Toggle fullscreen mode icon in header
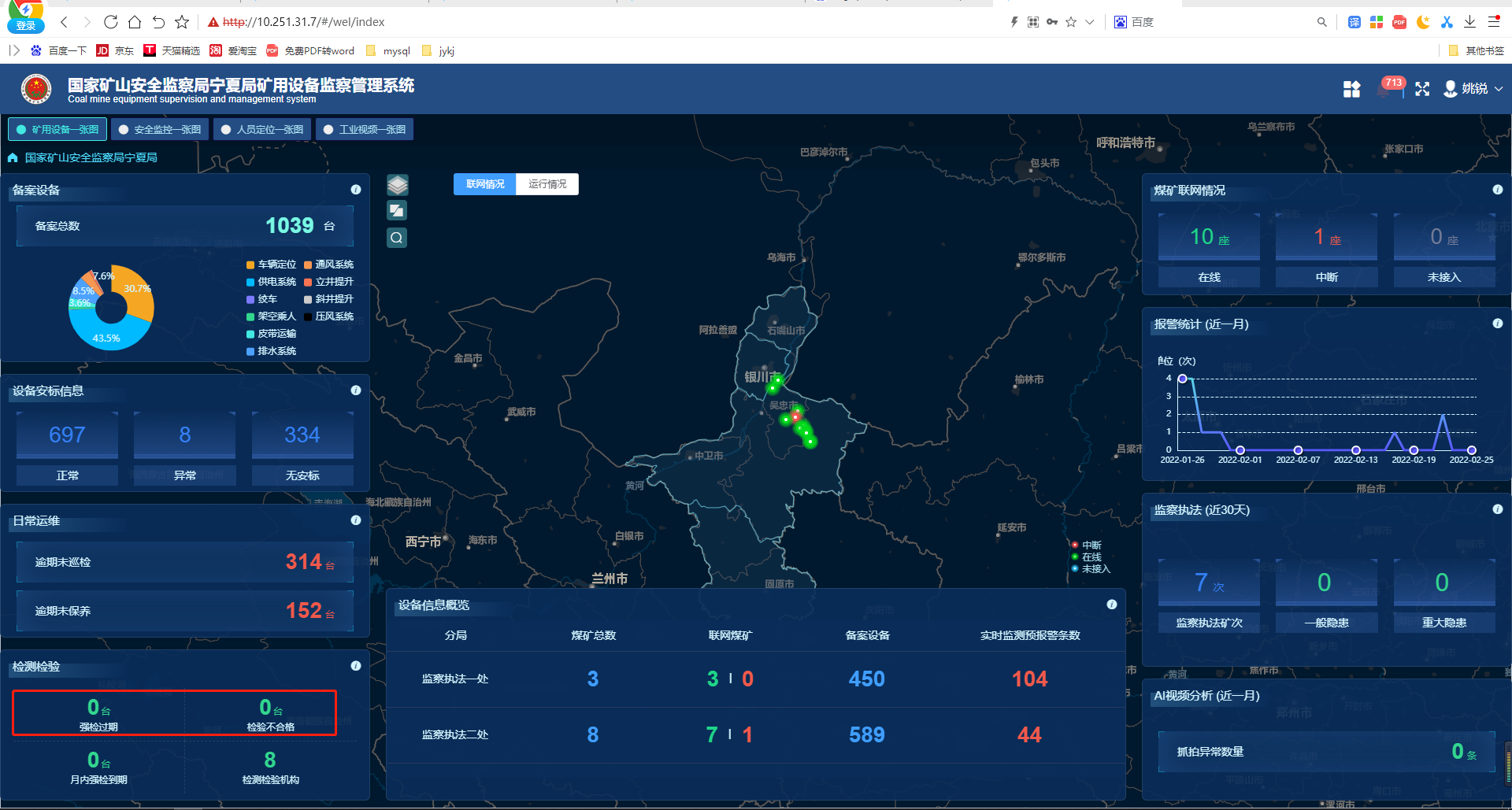The width and height of the screenshot is (1512, 810). coord(1422,89)
